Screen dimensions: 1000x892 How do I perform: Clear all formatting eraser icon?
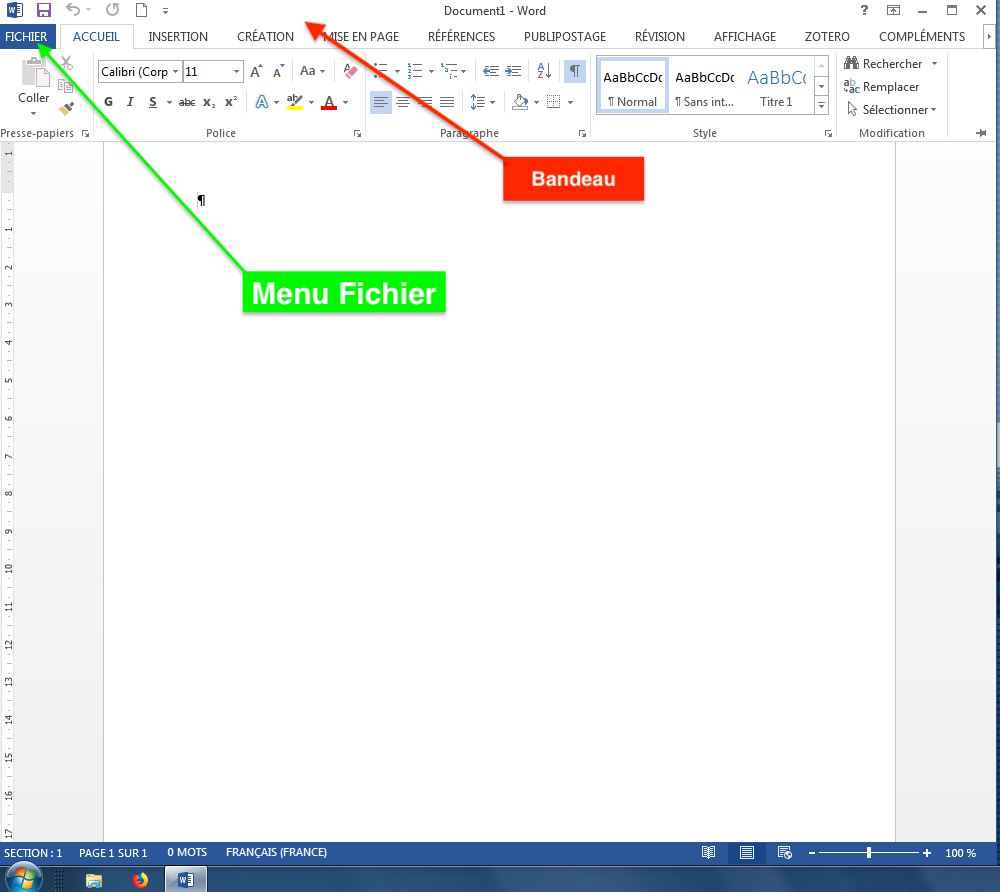click(x=350, y=71)
